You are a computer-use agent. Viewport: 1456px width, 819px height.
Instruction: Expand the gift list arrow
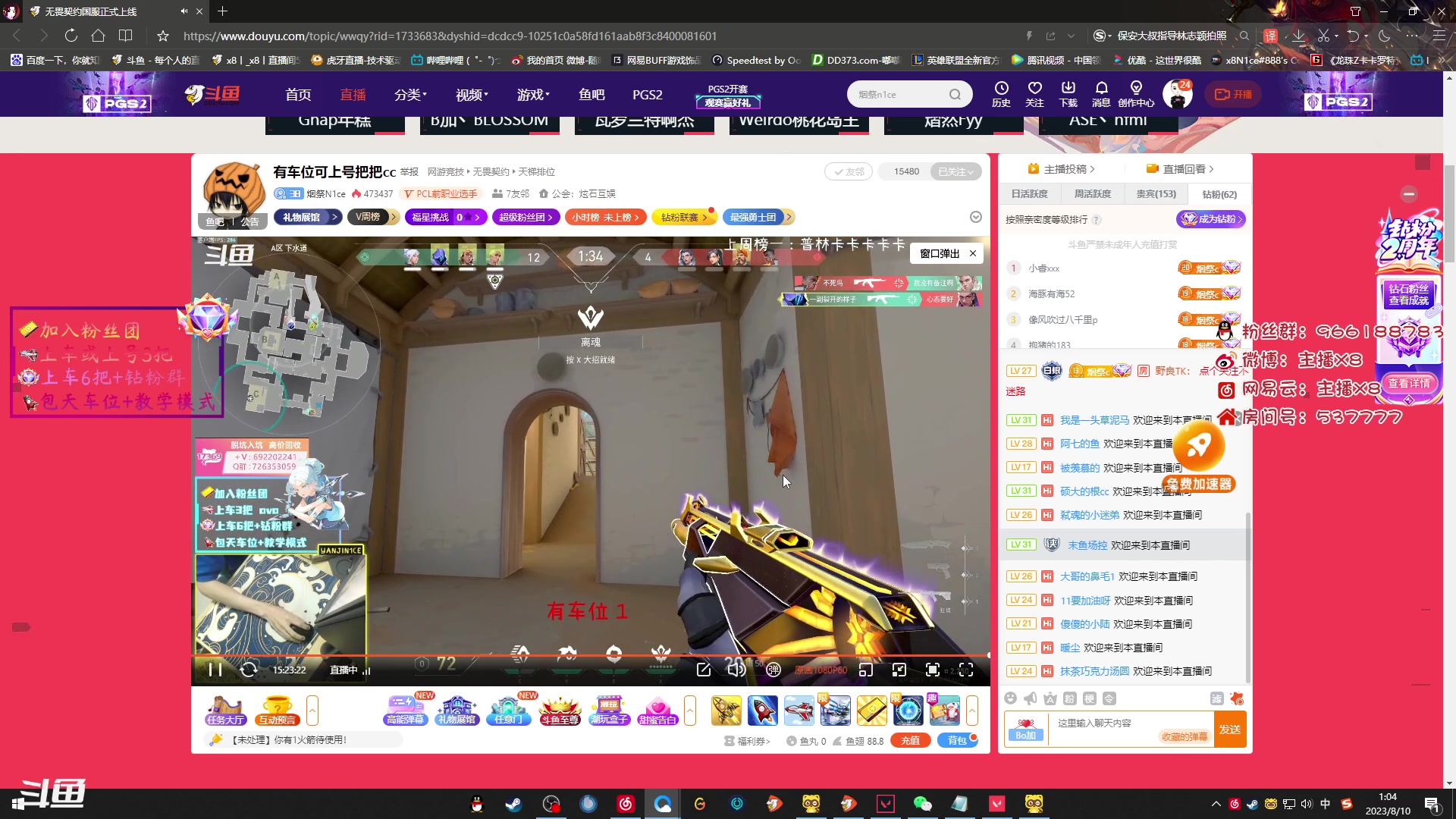coord(972,711)
